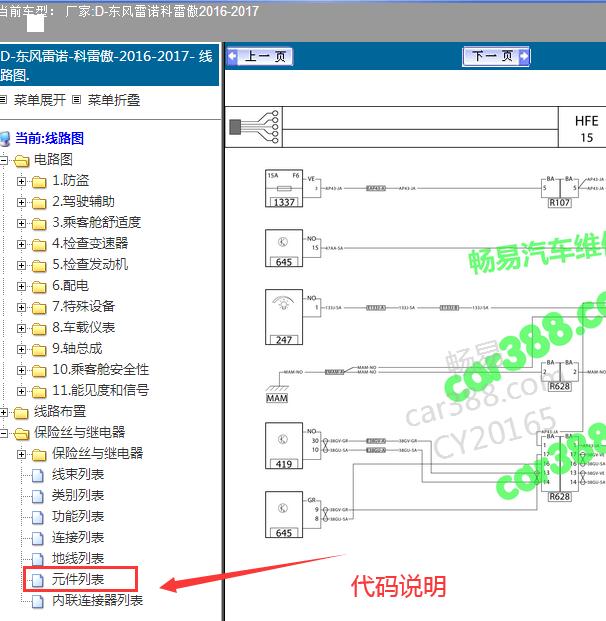This screenshot has width=606, height=621.
Task: Click folder icon beside 6.配电
Action: click(39, 287)
